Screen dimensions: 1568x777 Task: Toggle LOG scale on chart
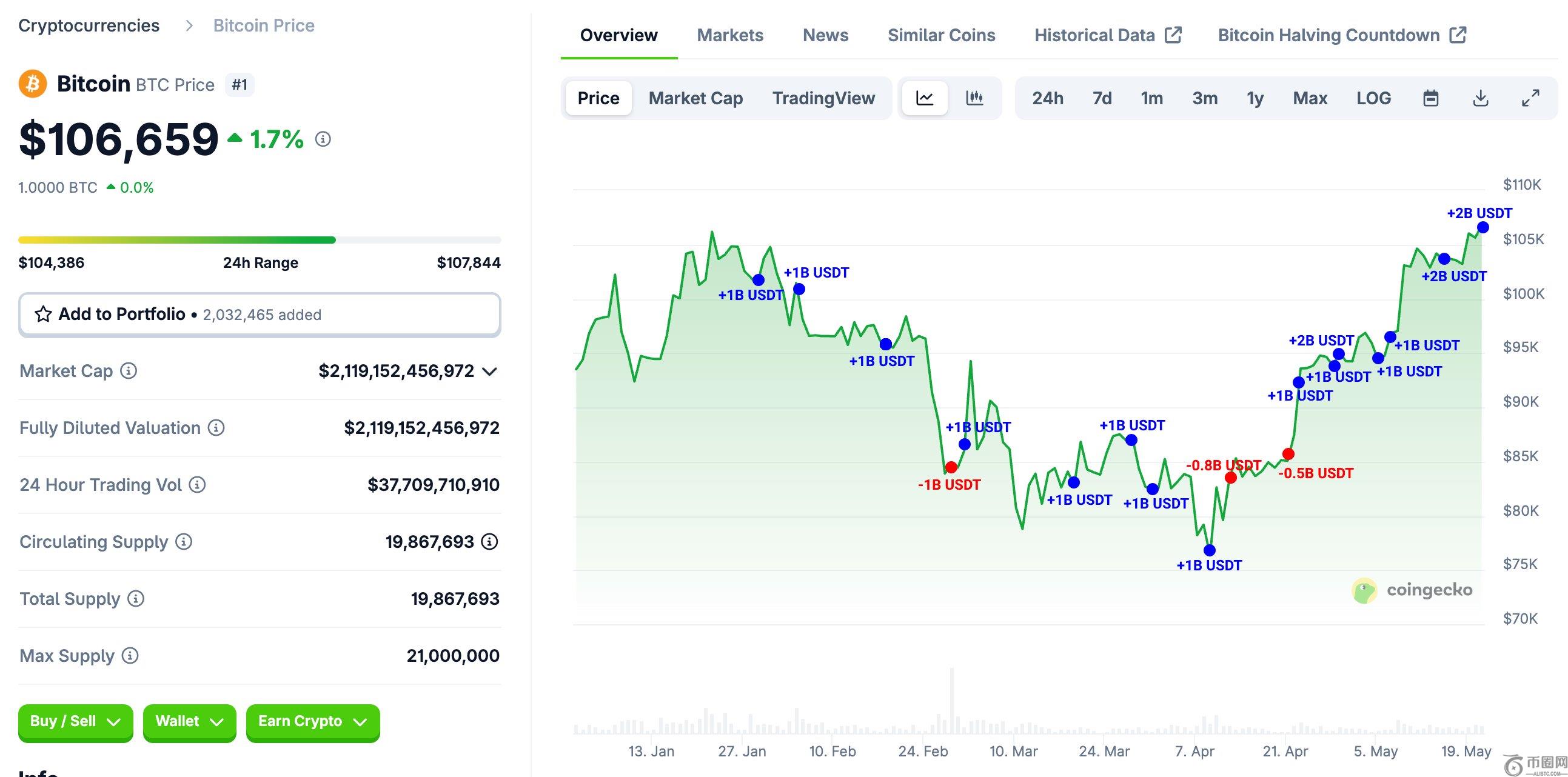[x=1373, y=98]
